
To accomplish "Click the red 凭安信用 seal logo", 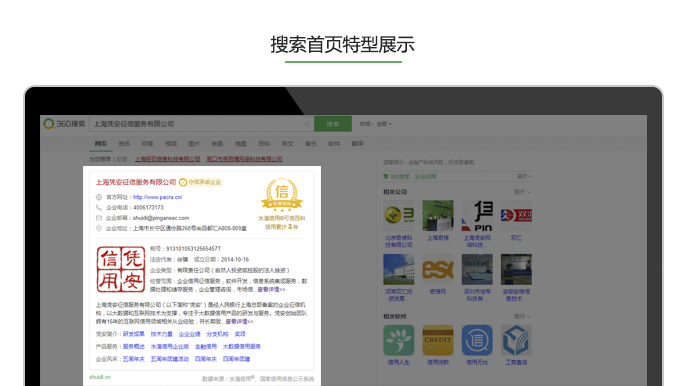I will 121,269.
